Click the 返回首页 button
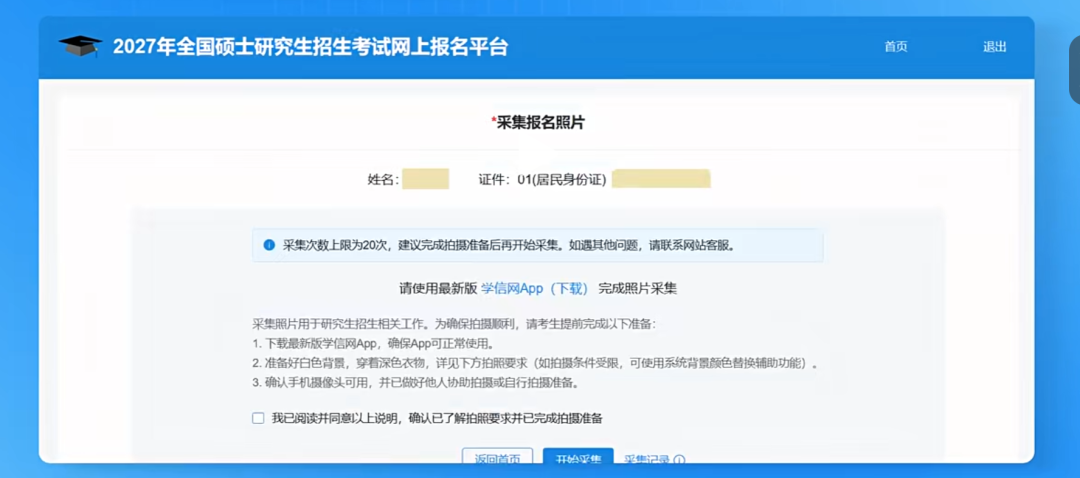The height and width of the screenshot is (478, 1080). click(x=497, y=457)
